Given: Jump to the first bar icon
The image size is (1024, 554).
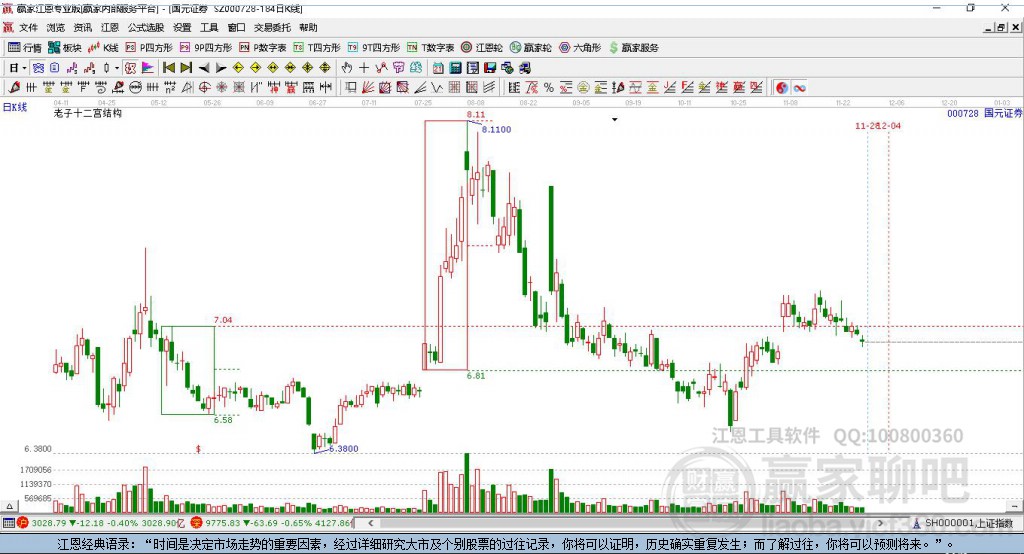Looking at the screenshot, I should (169, 68).
